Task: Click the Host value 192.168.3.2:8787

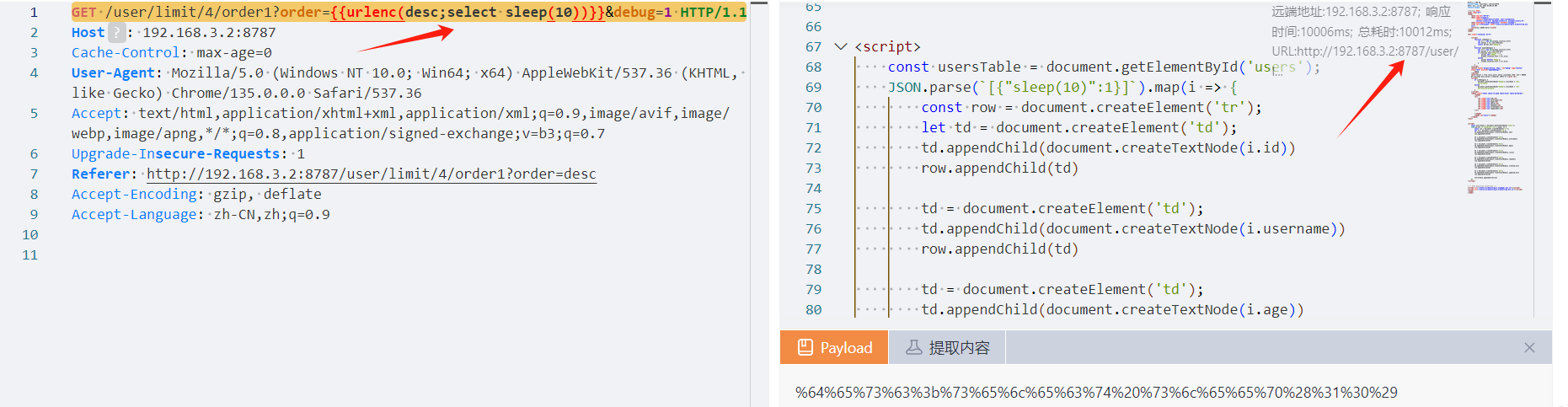Action: click(209, 33)
